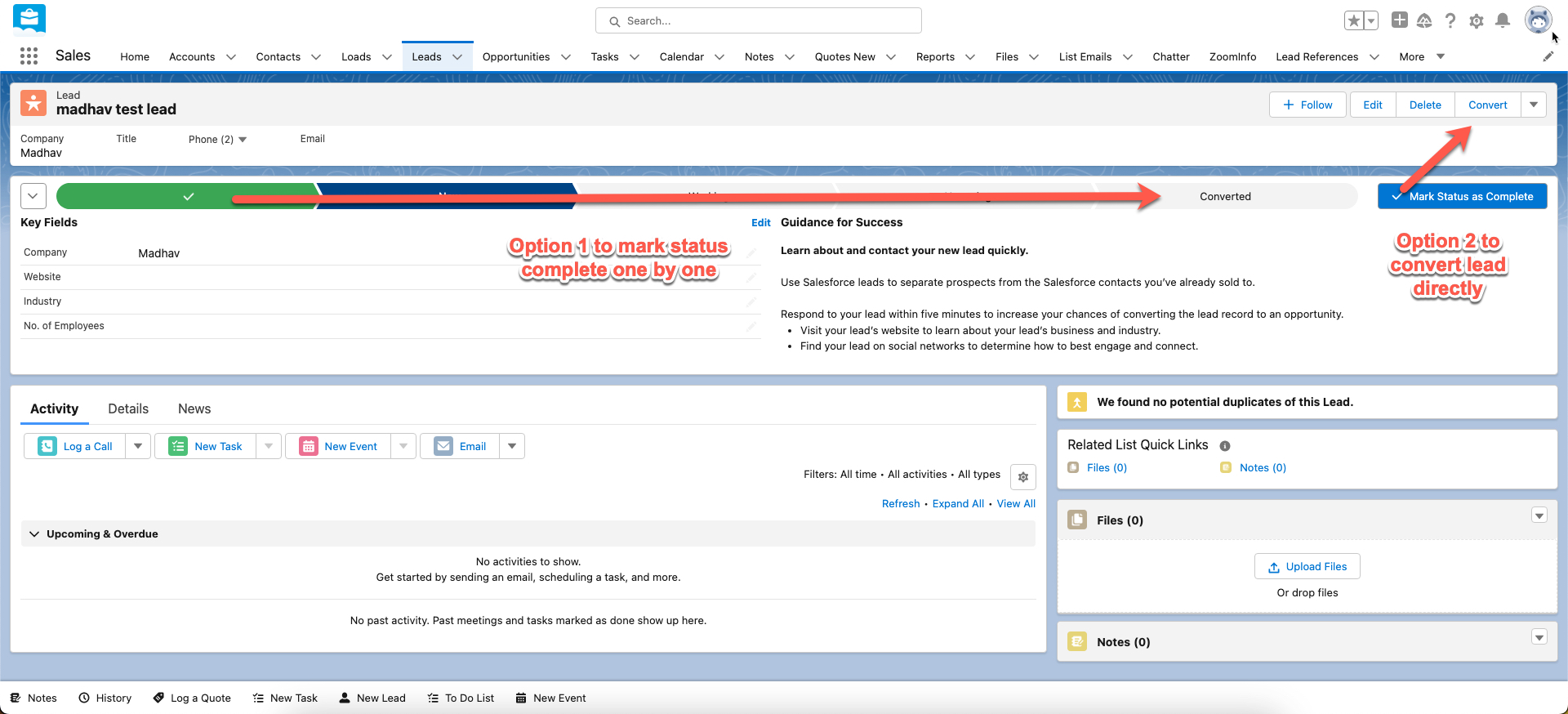This screenshot has height=714, width=1568.
Task: Switch to the News tab
Action: 194,408
